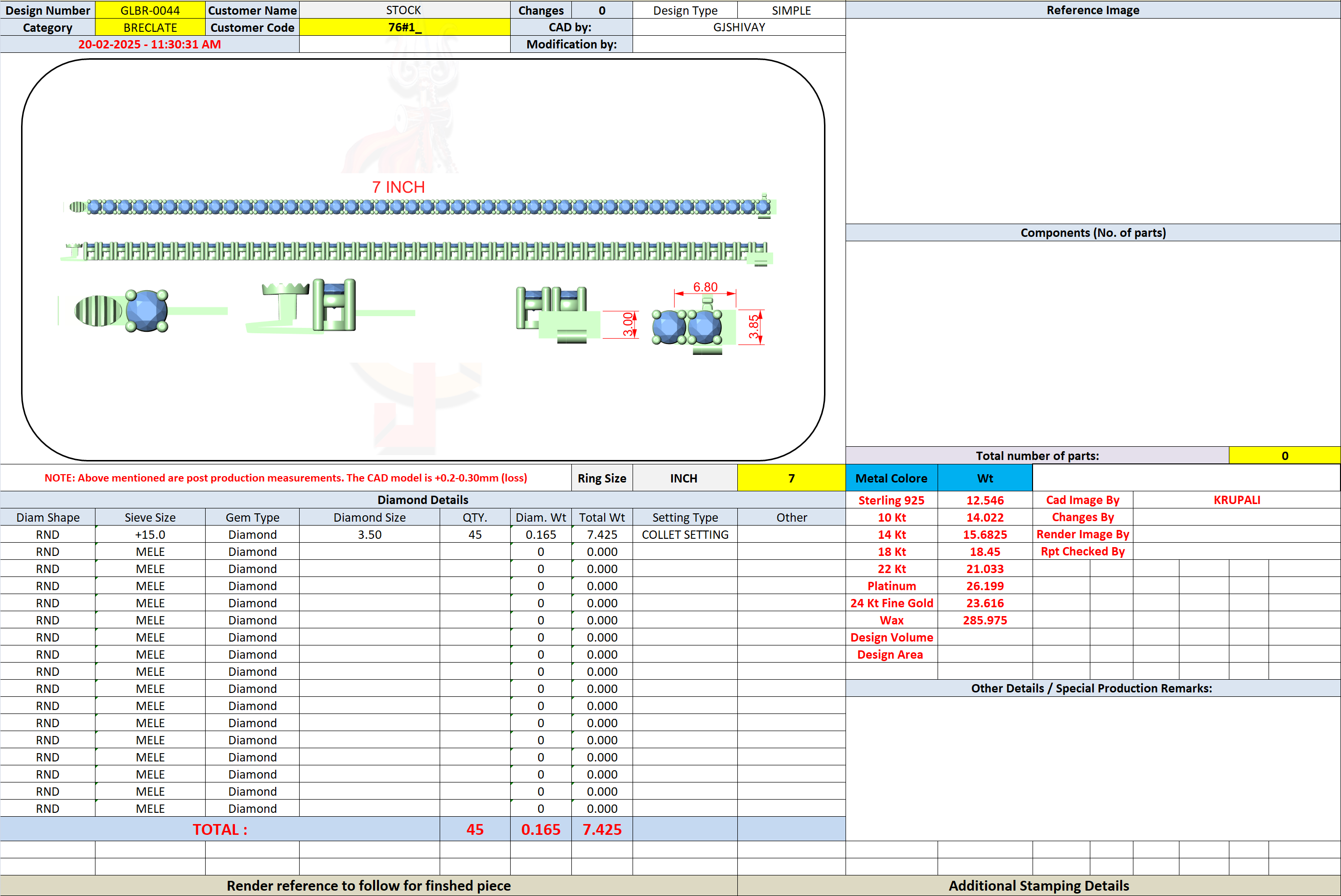Click the Diamond Size 3.50 cell

pos(369,534)
